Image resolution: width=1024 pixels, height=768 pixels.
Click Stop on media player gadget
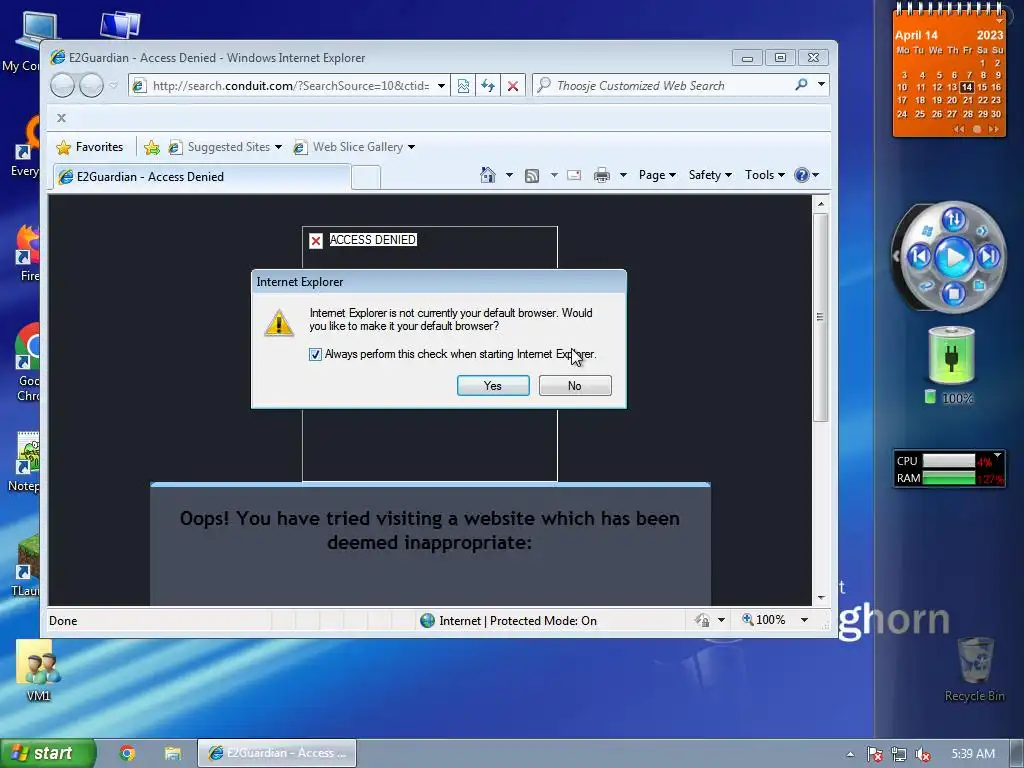953,293
